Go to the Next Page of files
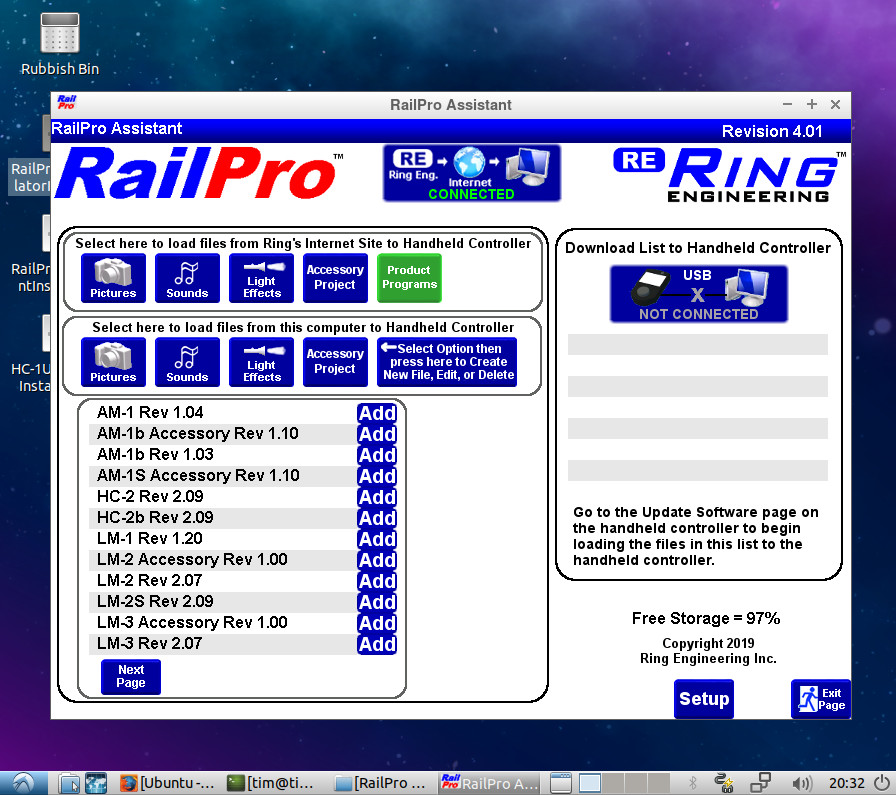 point(130,677)
